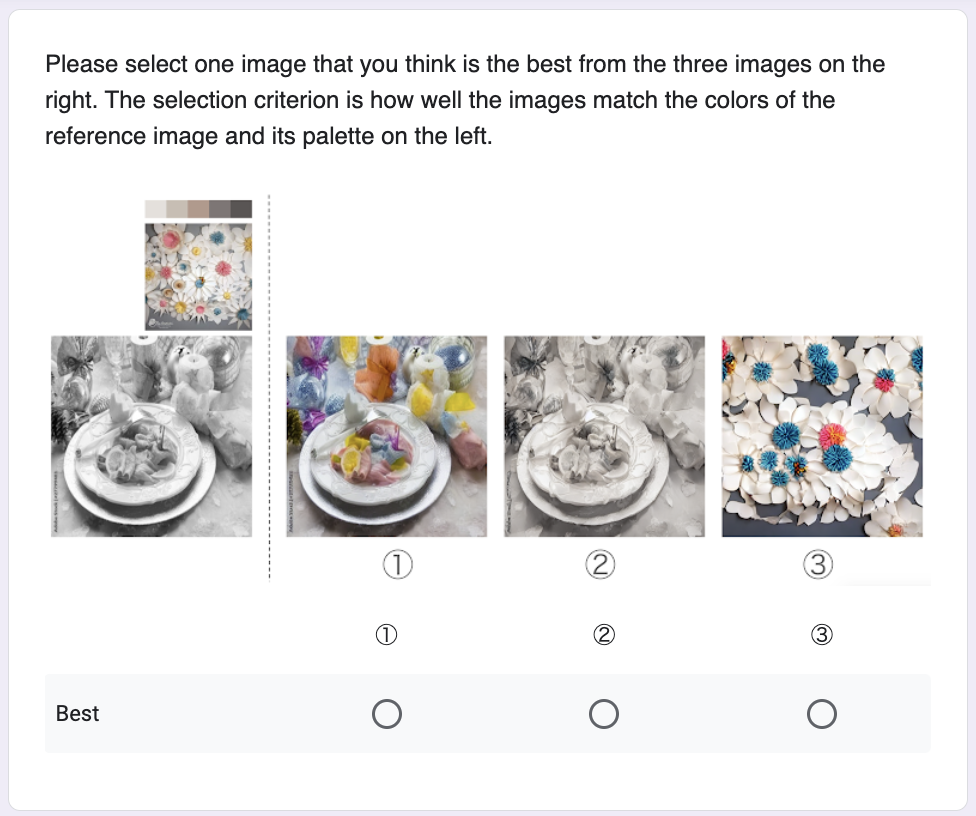
Task: Open the colorful pastel plate image
Action: pos(387,436)
